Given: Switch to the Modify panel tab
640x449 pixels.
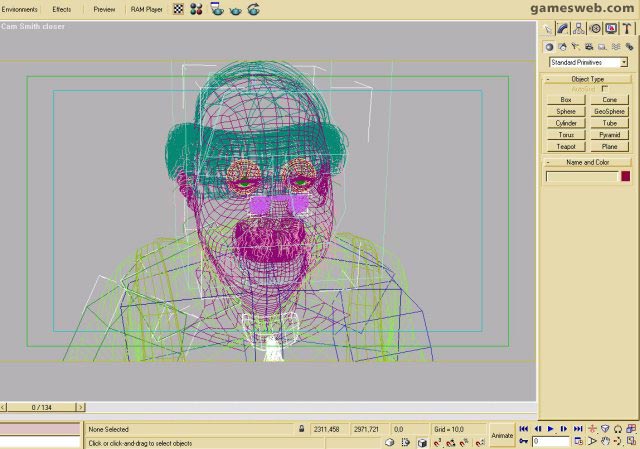Looking at the screenshot, I should coord(565,29).
